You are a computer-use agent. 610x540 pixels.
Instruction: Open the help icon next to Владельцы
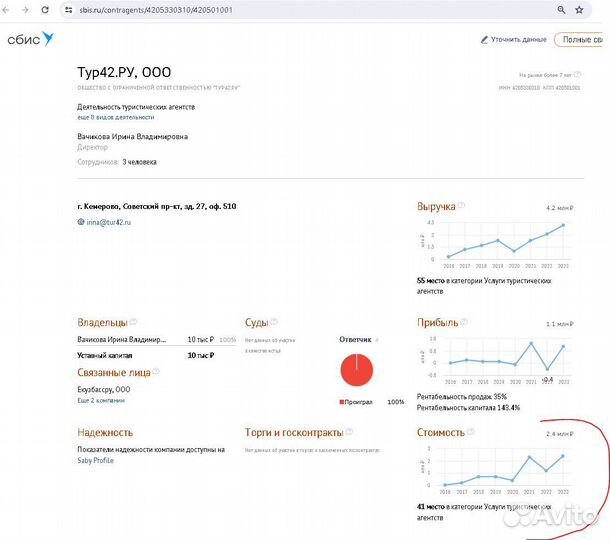point(133,321)
